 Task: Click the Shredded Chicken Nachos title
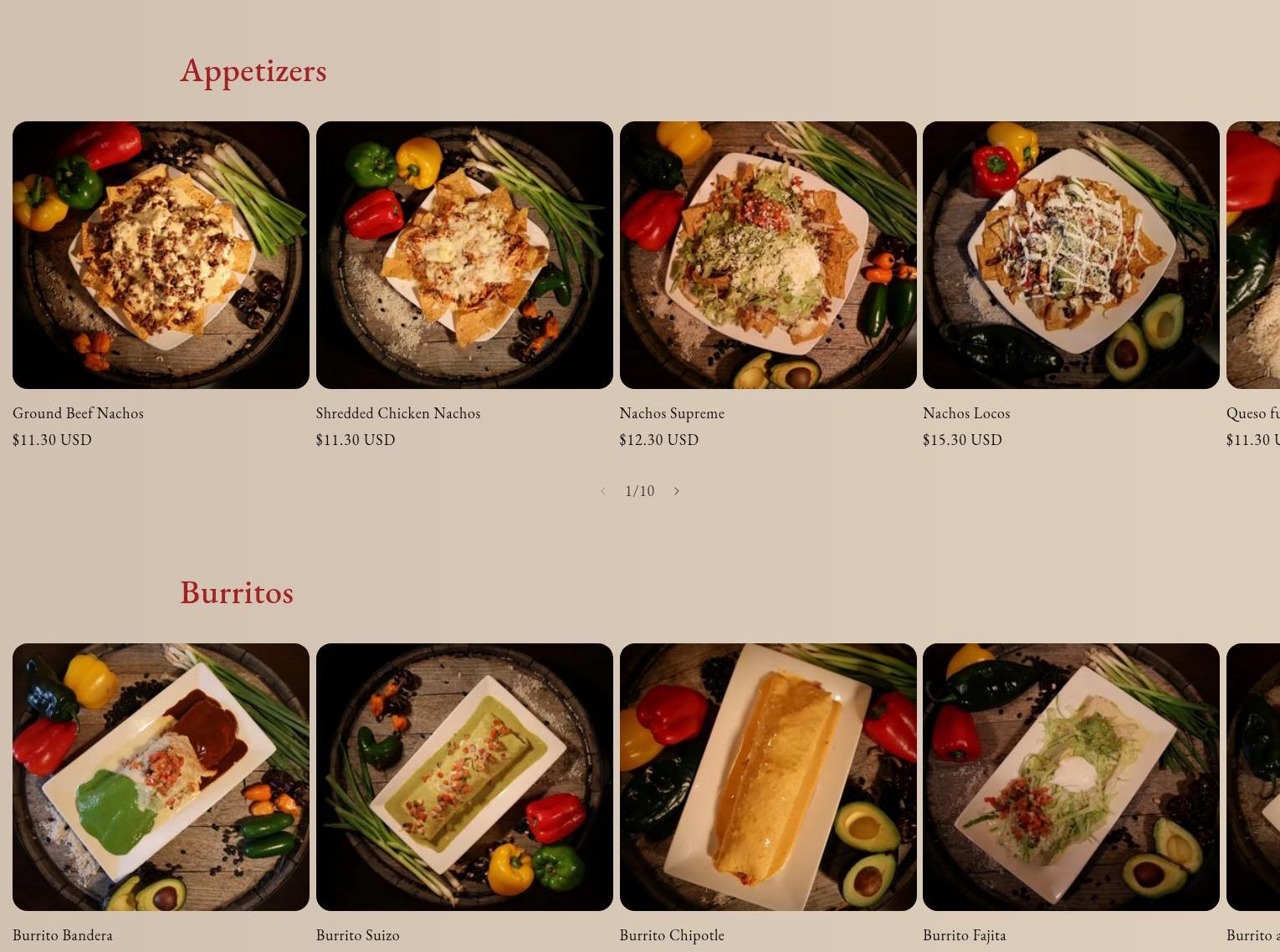click(x=398, y=413)
